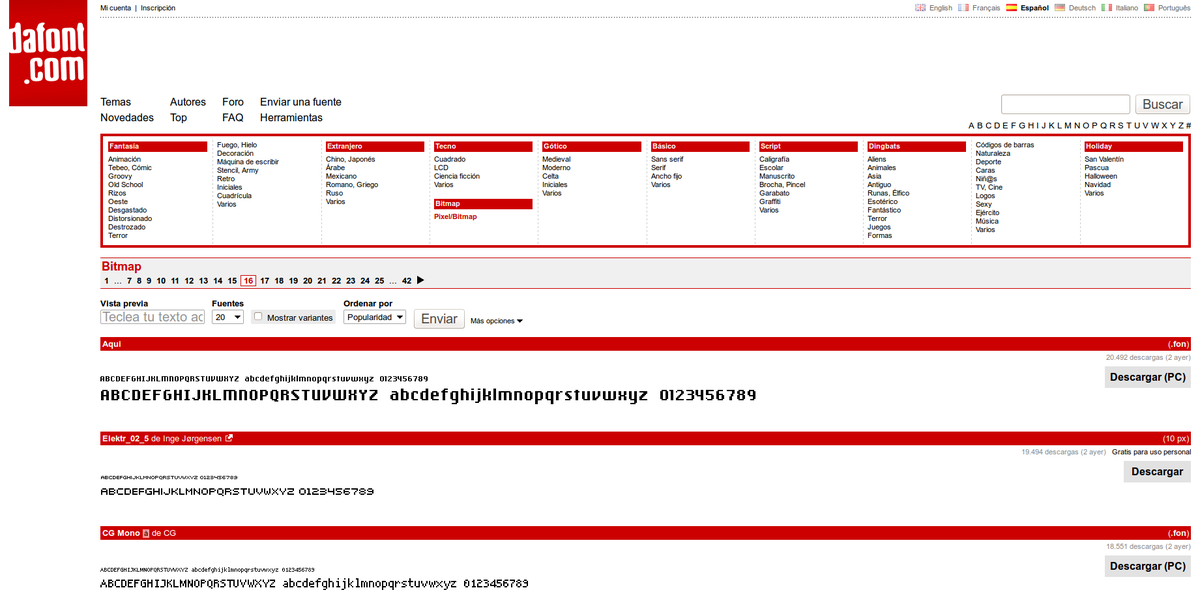Download the Aqui font for PC
Image resolution: width=1200 pixels, height=590 pixels.
[1148, 377]
